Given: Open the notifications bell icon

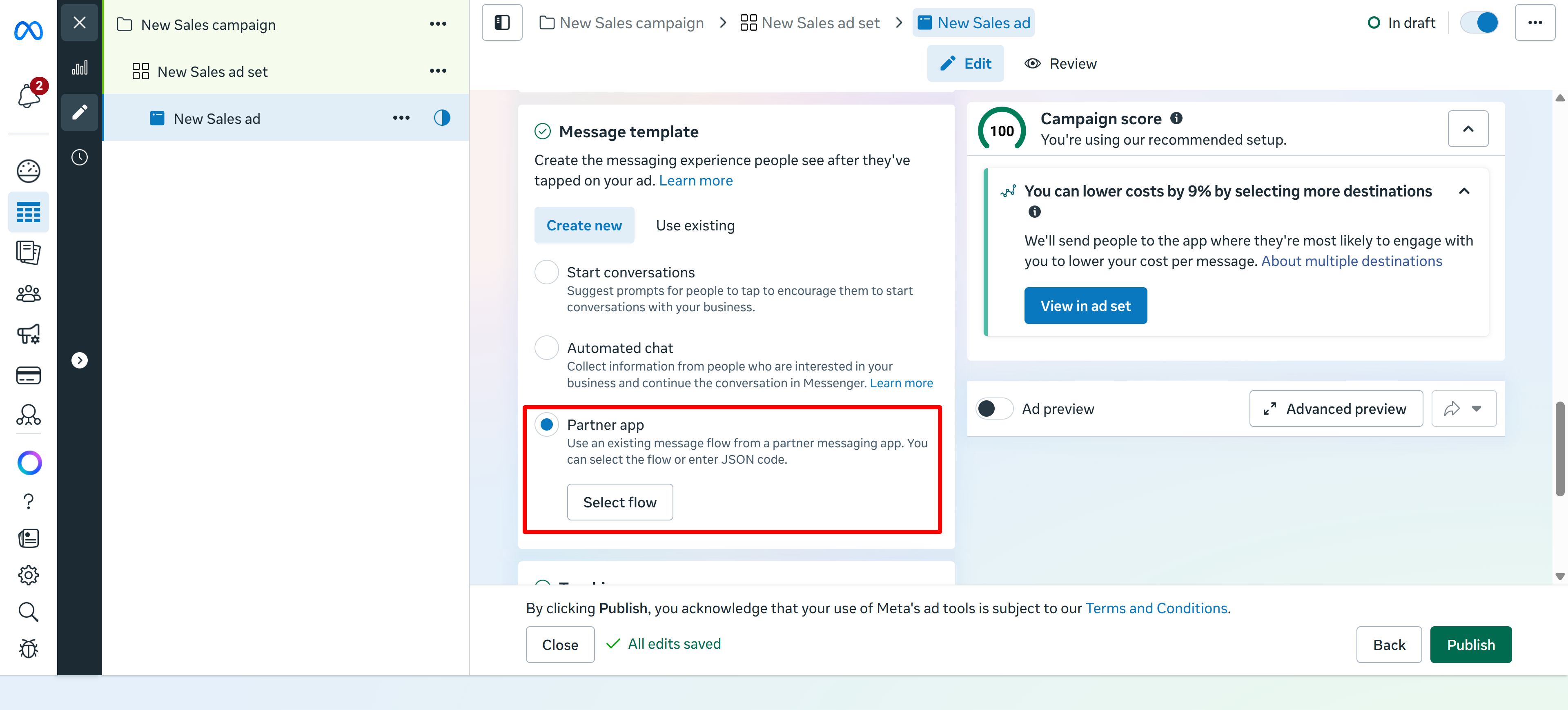Looking at the screenshot, I should point(29,94).
